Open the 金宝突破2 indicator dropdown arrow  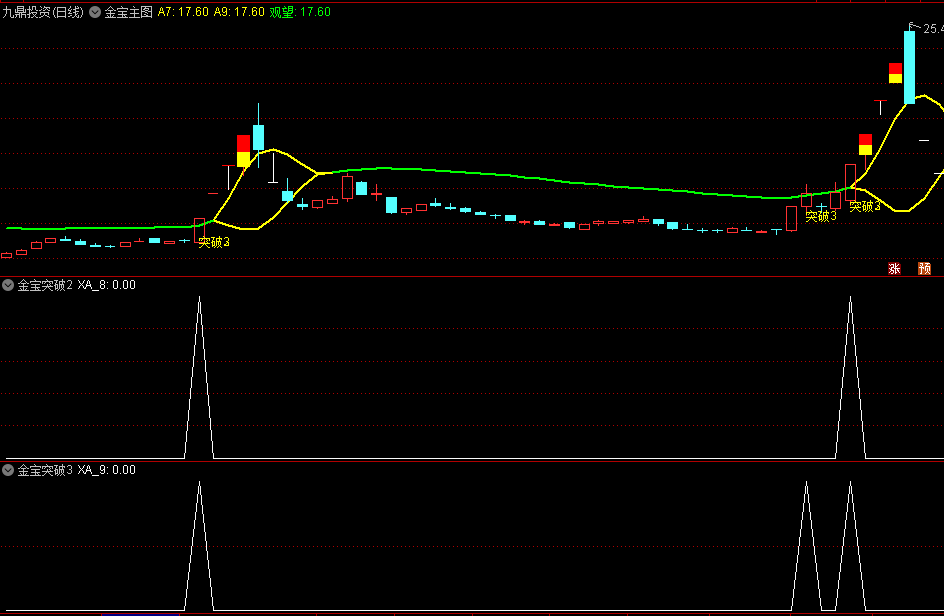9,285
